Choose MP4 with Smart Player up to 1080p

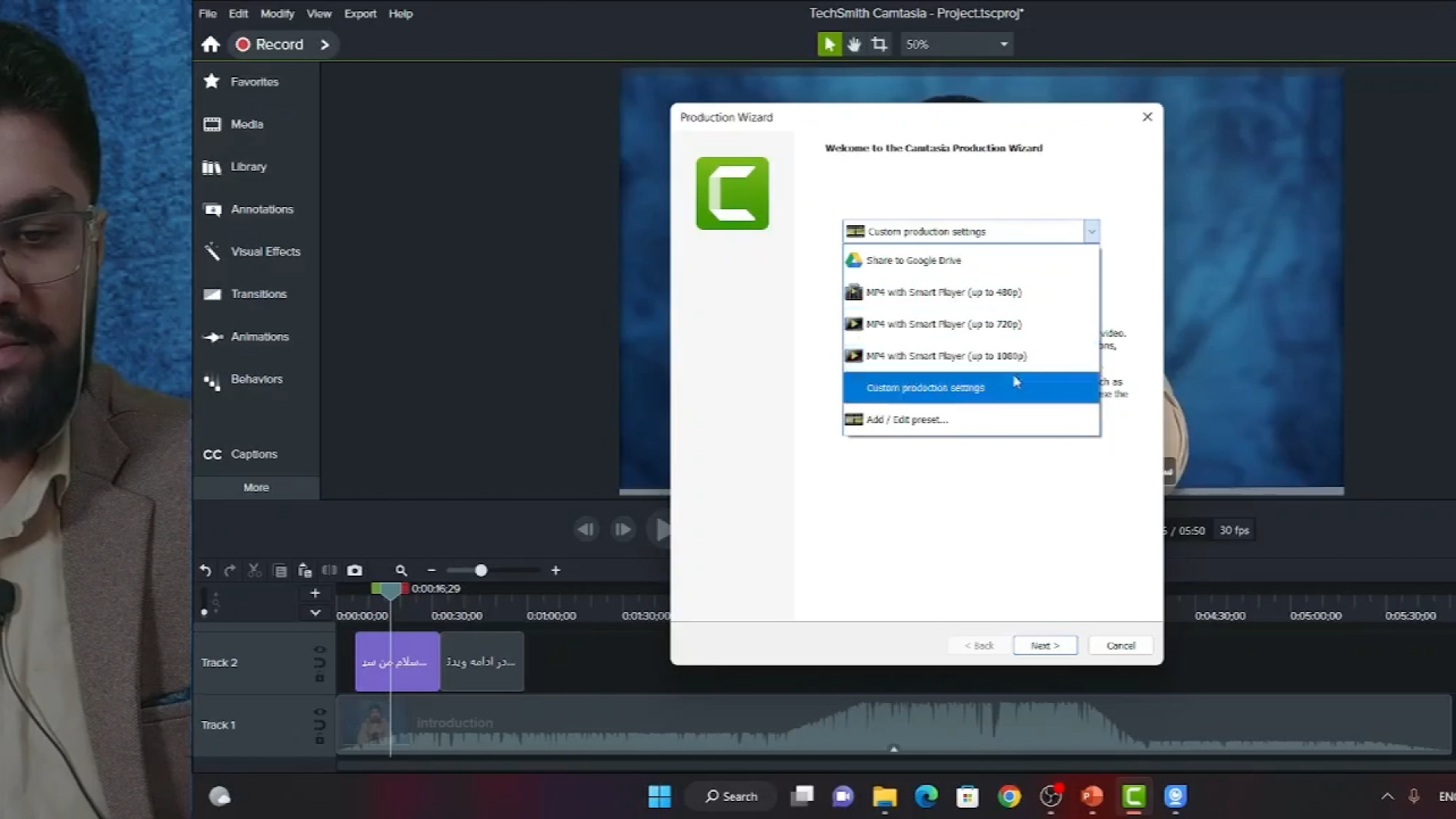946,356
